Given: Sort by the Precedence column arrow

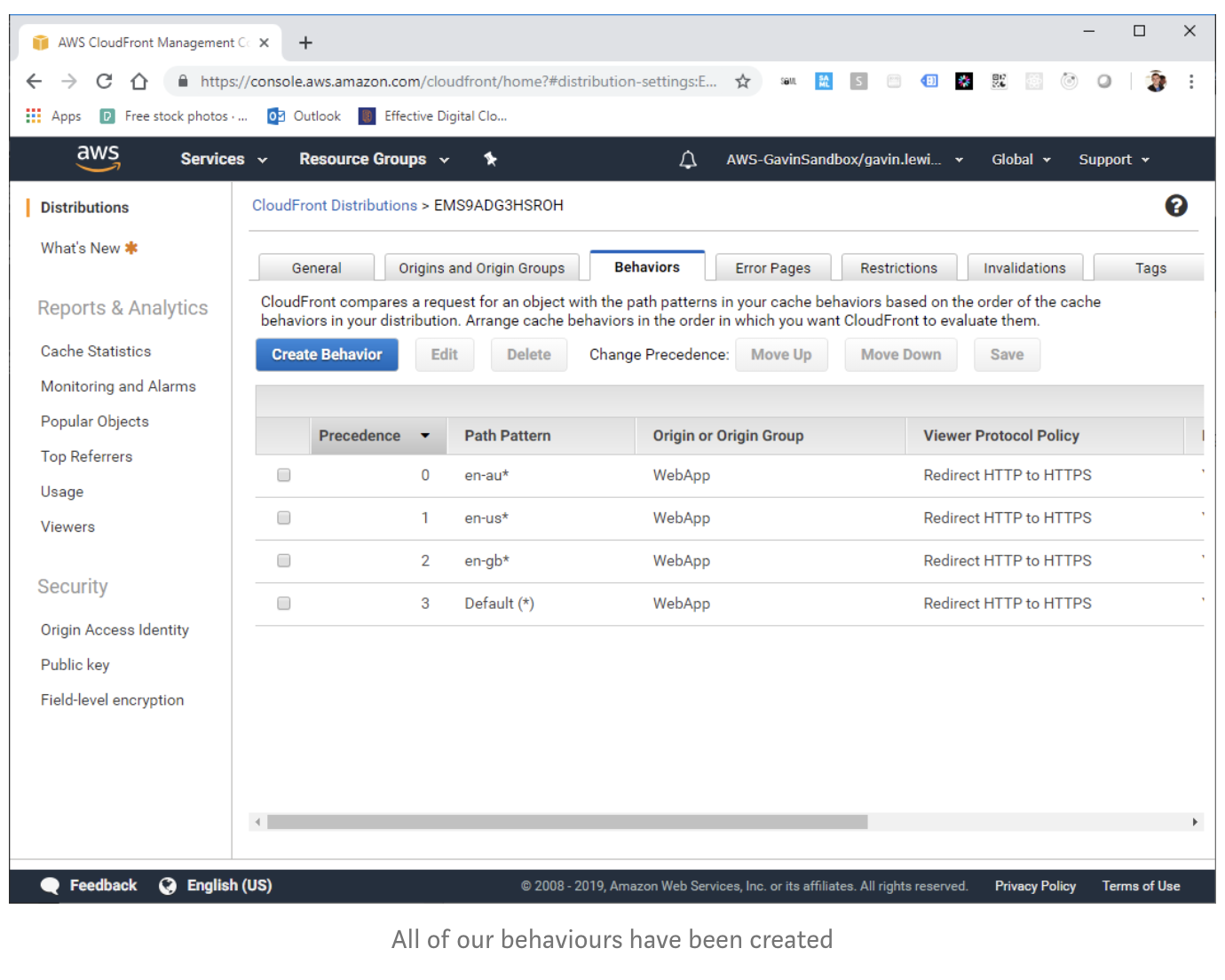Looking at the screenshot, I should [x=425, y=436].
